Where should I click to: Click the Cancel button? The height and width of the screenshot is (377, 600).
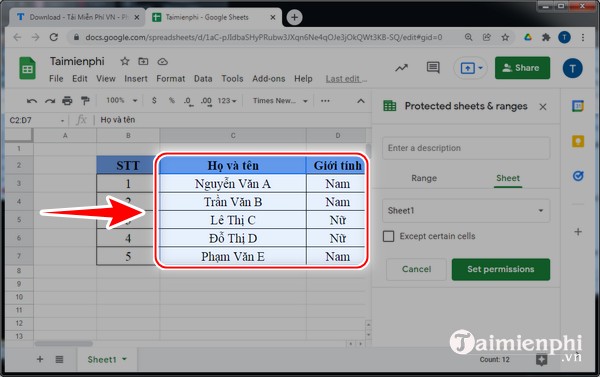tap(416, 269)
